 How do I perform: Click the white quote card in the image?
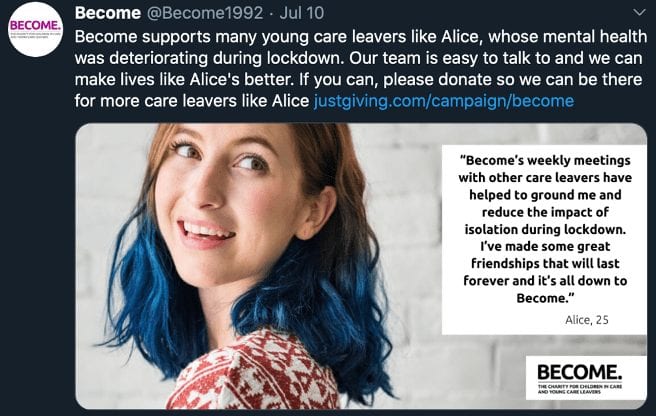point(544,239)
